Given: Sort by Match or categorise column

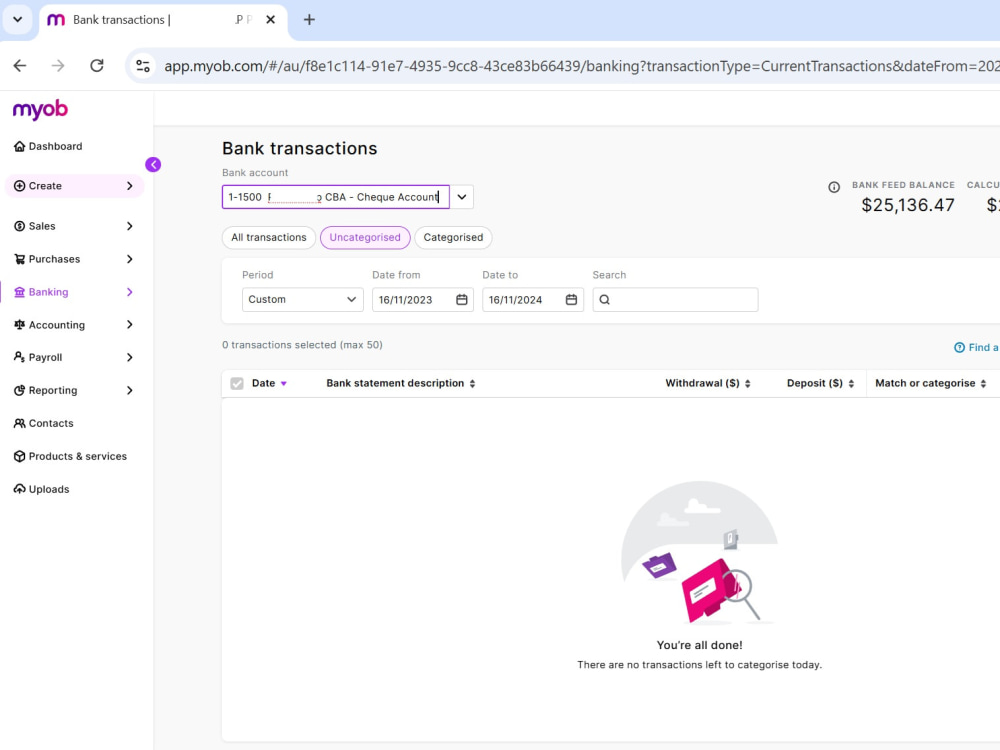Looking at the screenshot, I should tap(930, 383).
